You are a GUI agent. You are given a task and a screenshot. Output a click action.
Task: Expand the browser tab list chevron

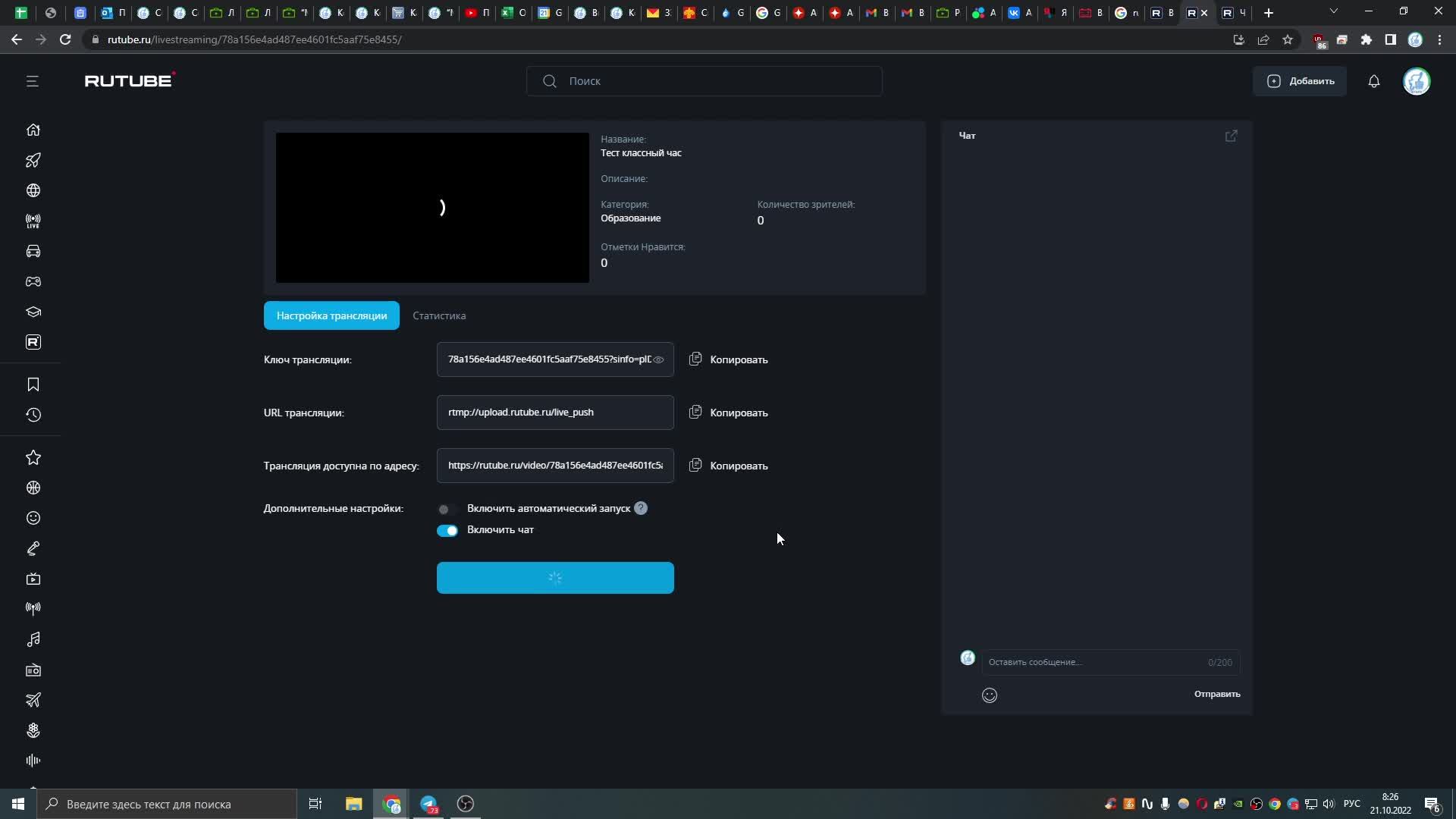pyautogui.click(x=1333, y=12)
